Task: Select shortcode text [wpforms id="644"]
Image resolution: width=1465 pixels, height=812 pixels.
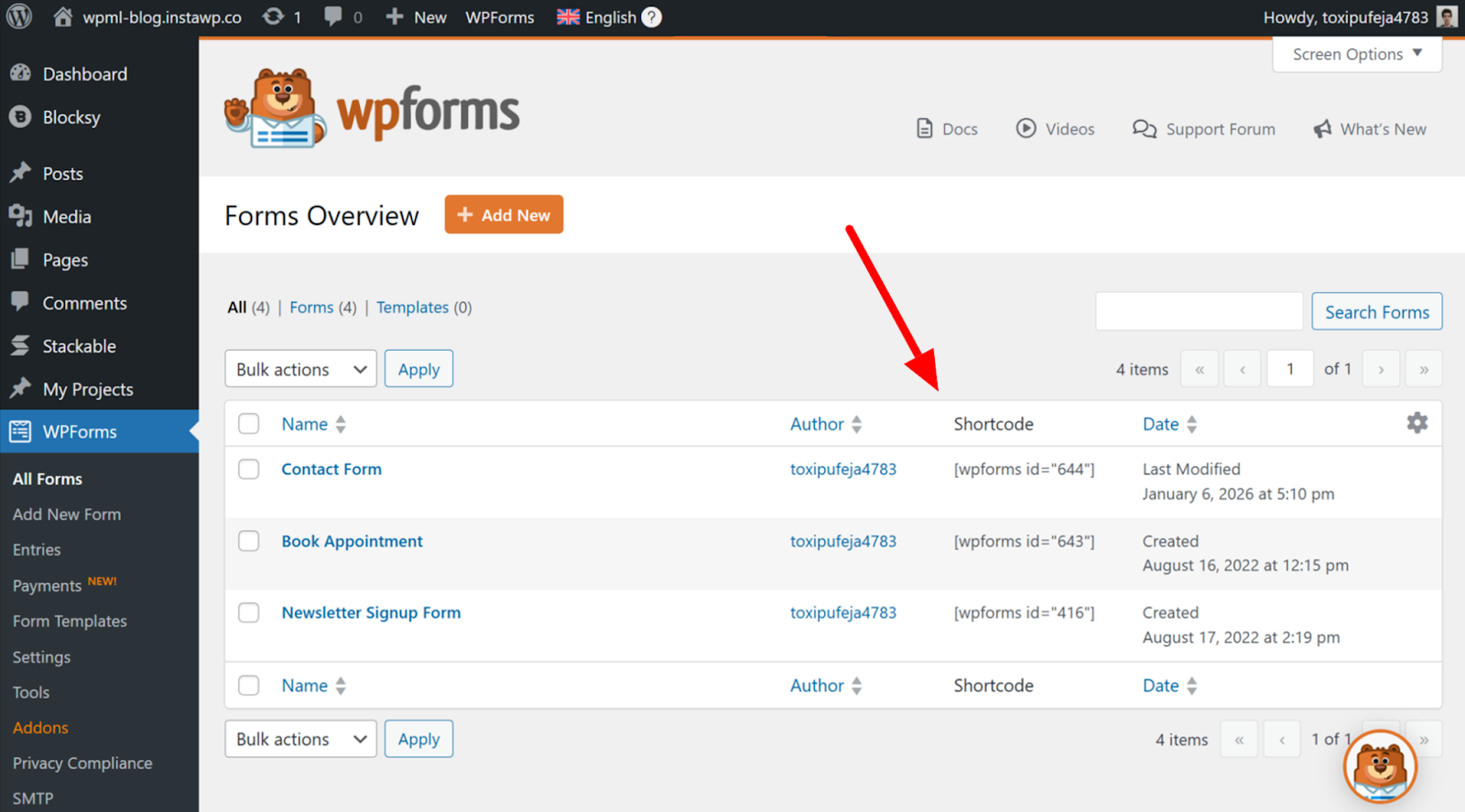Action: pos(1024,469)
